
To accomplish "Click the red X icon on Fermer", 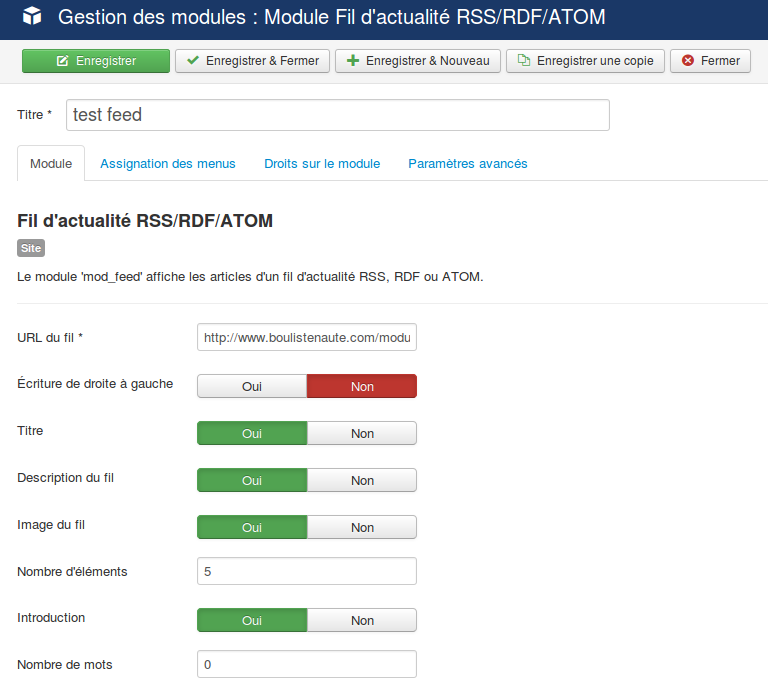I will 687,61.
